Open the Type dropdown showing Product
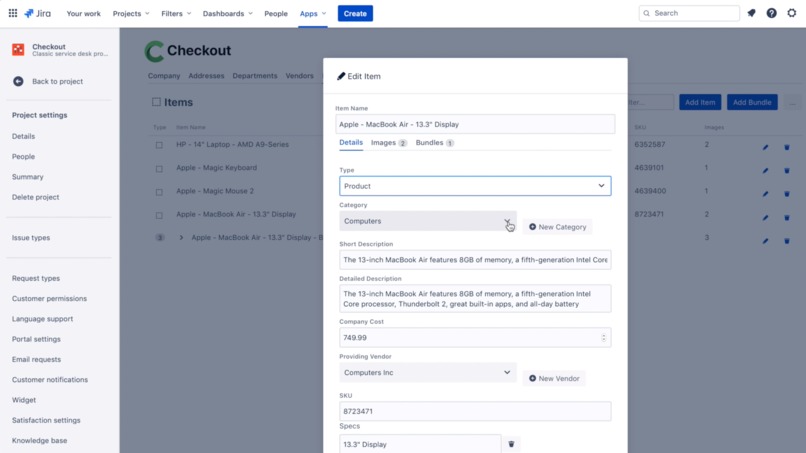This screenshot has width=806, height=453. 475,186
